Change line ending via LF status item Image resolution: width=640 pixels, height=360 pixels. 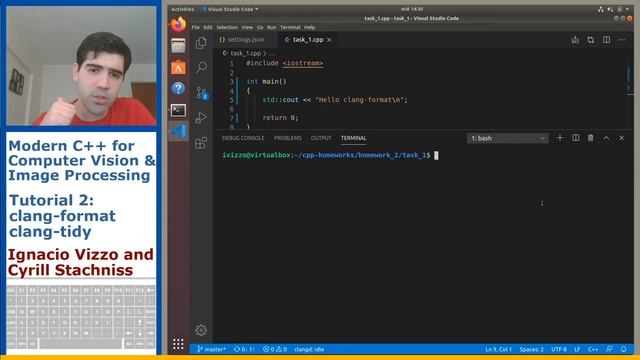577,349
